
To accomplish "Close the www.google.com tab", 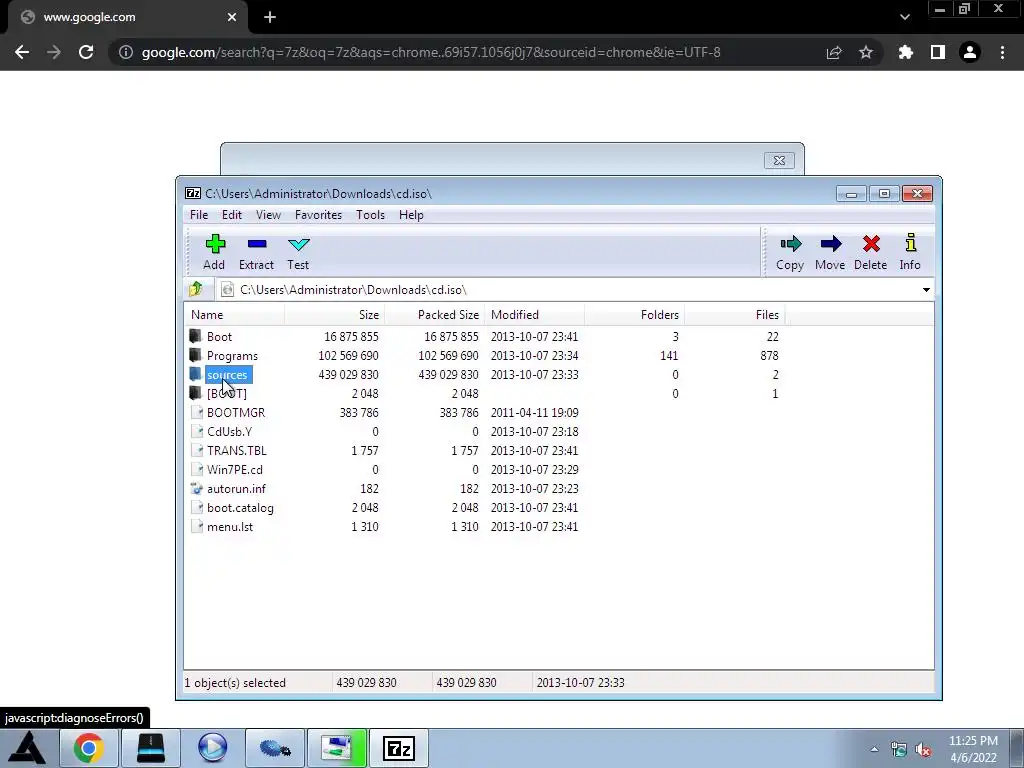I will 231,18.
